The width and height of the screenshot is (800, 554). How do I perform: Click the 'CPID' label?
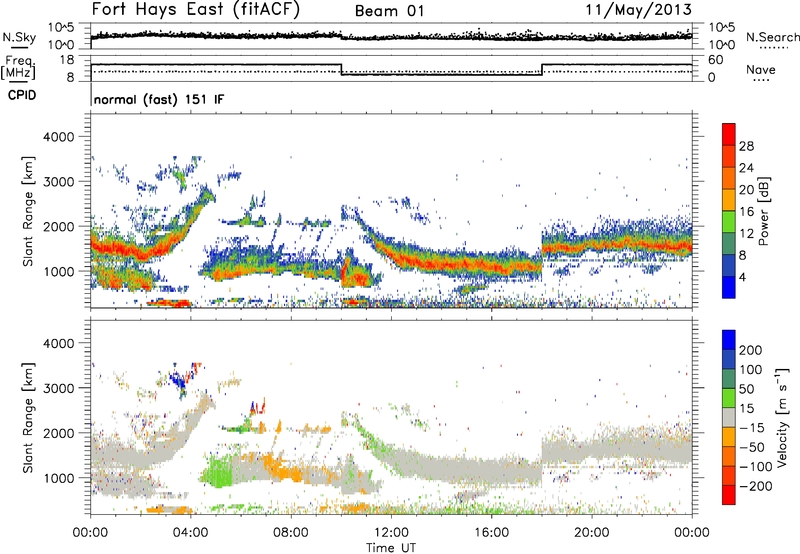point(22,95)
